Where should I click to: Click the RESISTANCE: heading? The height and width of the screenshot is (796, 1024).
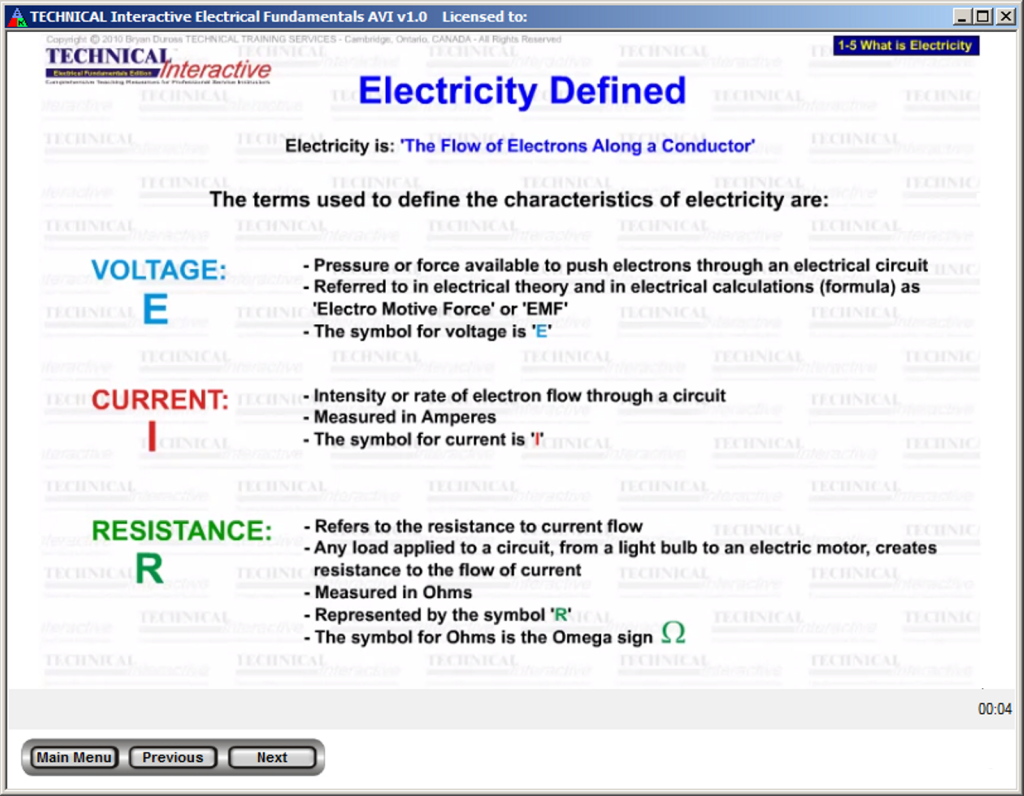coord(182,530)
